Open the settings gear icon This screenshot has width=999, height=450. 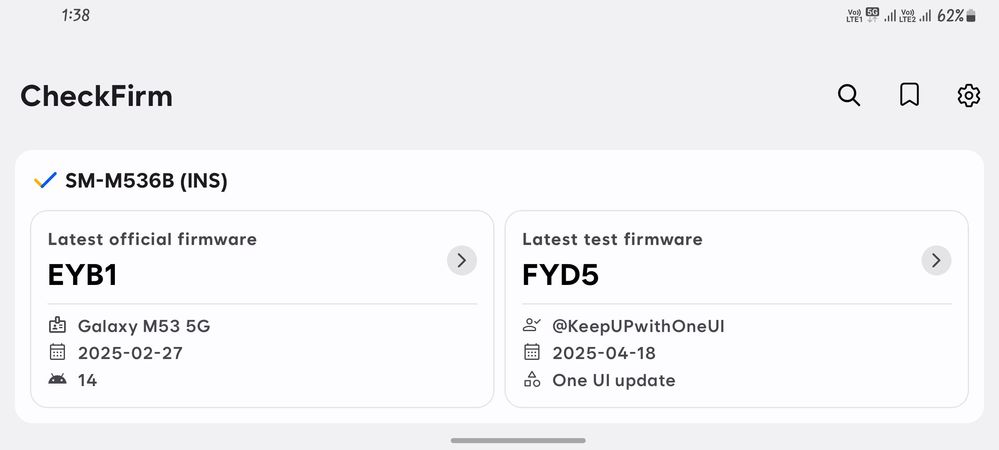(968, 96)
